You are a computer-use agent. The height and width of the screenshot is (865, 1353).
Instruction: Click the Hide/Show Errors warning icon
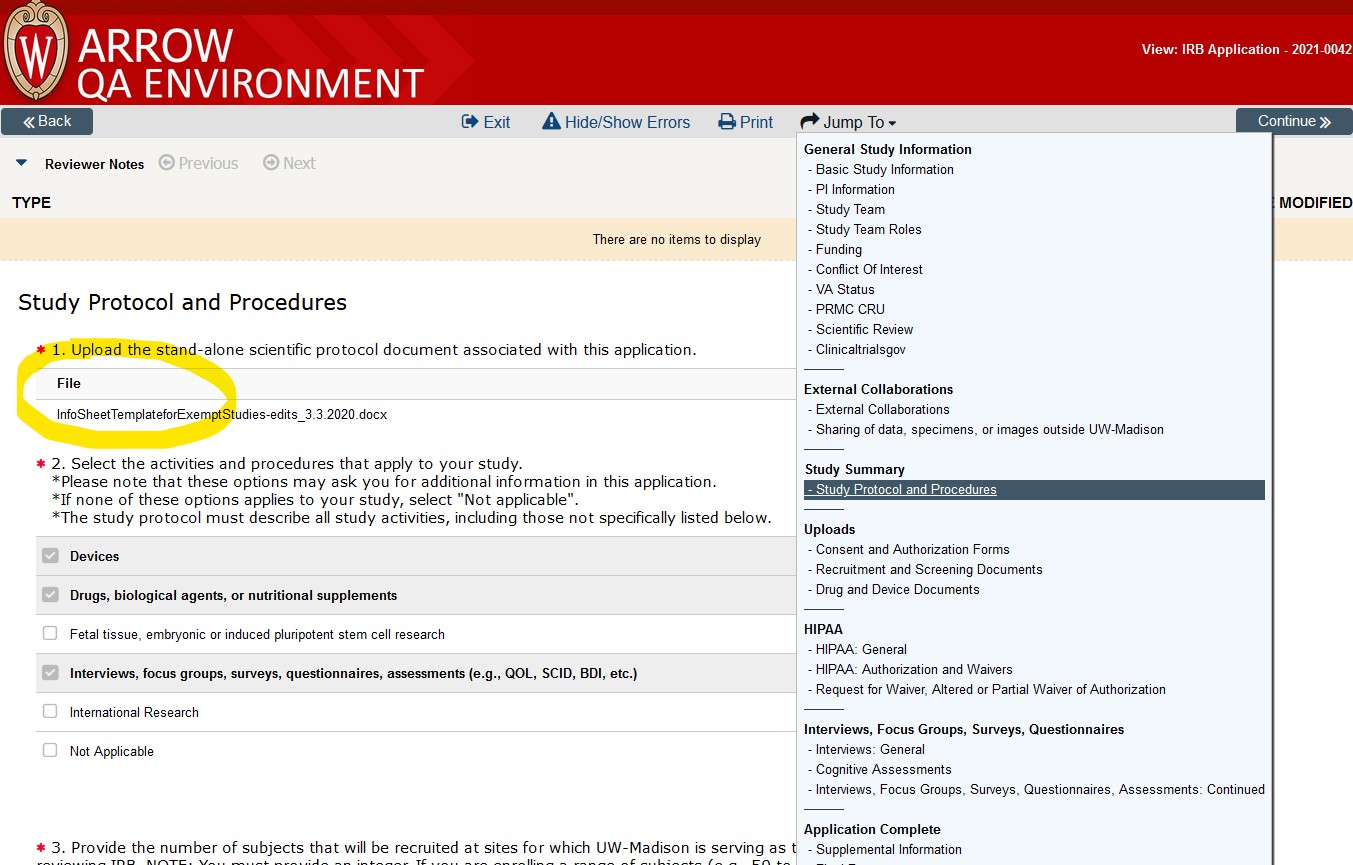(x=551, y=121)
